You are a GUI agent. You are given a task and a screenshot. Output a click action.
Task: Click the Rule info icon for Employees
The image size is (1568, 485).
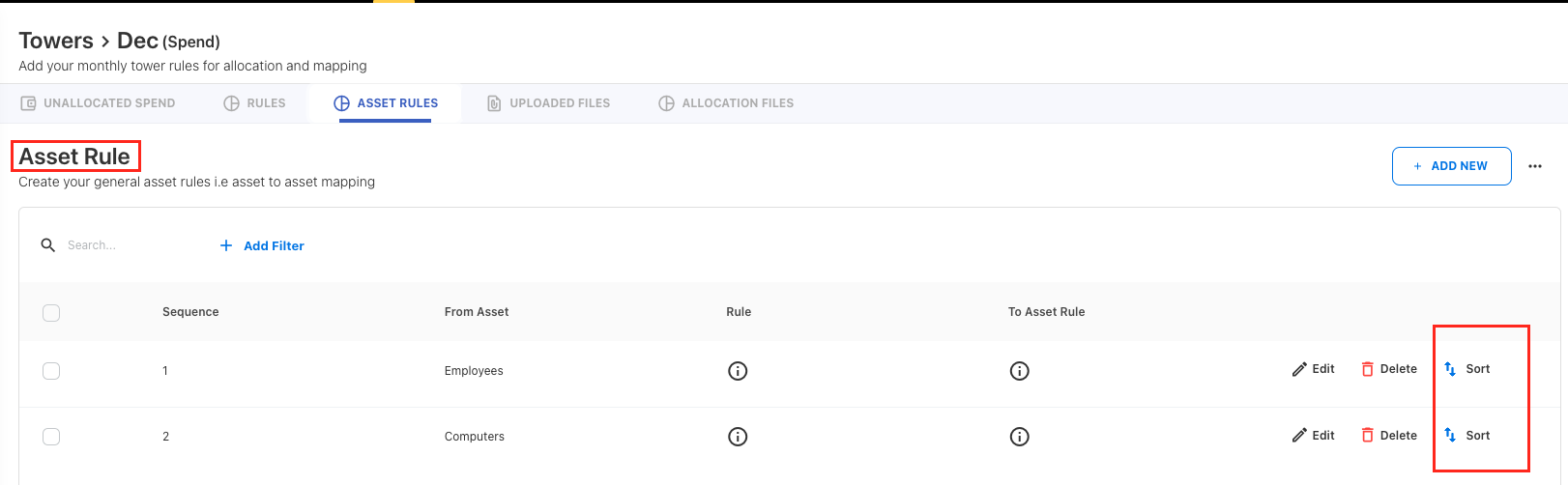[x=738, y=371]
